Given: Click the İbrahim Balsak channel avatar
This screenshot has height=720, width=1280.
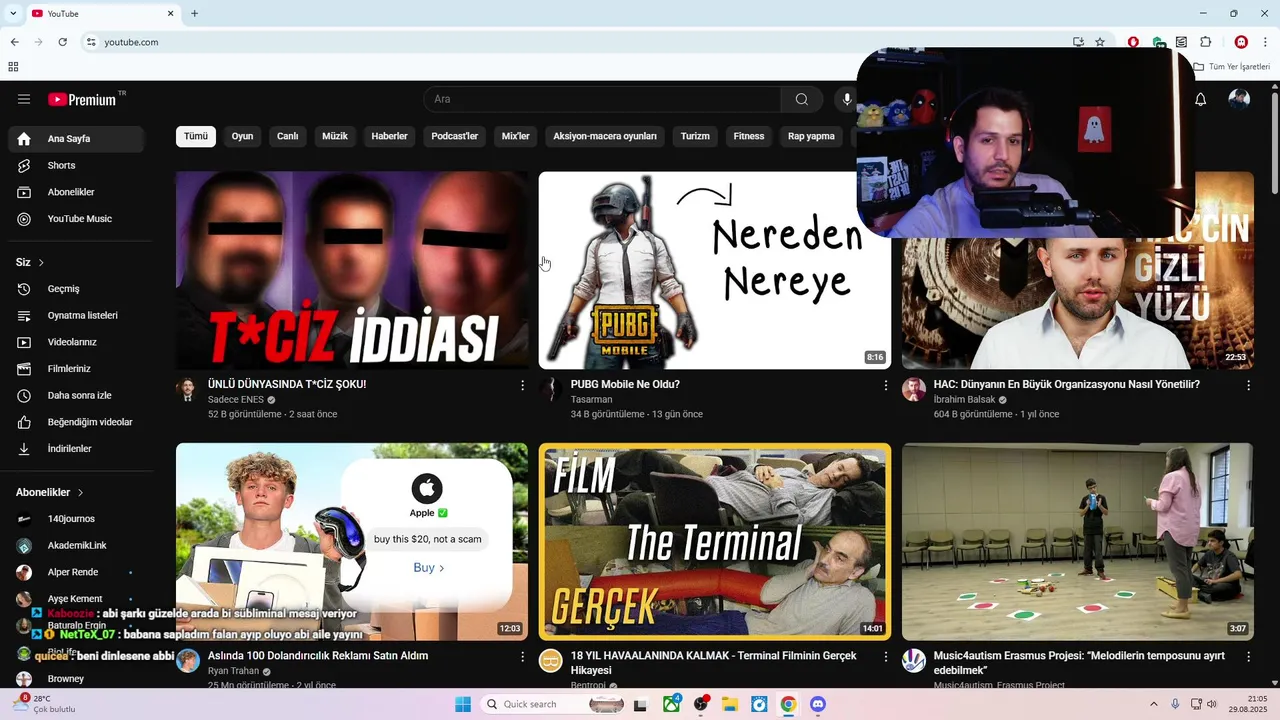Looking at the screenshot, I should click(x=914, y=390).
